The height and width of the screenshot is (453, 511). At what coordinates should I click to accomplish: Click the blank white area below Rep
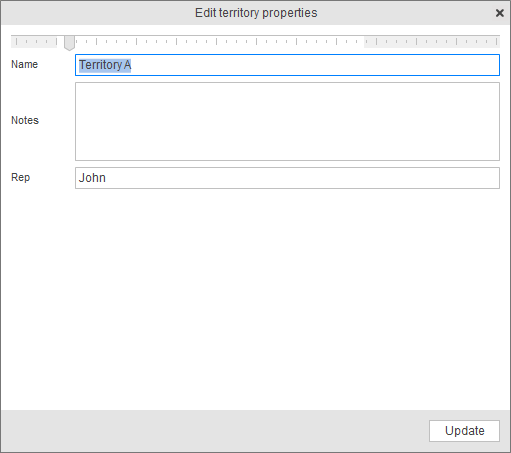tap(255, 300)
